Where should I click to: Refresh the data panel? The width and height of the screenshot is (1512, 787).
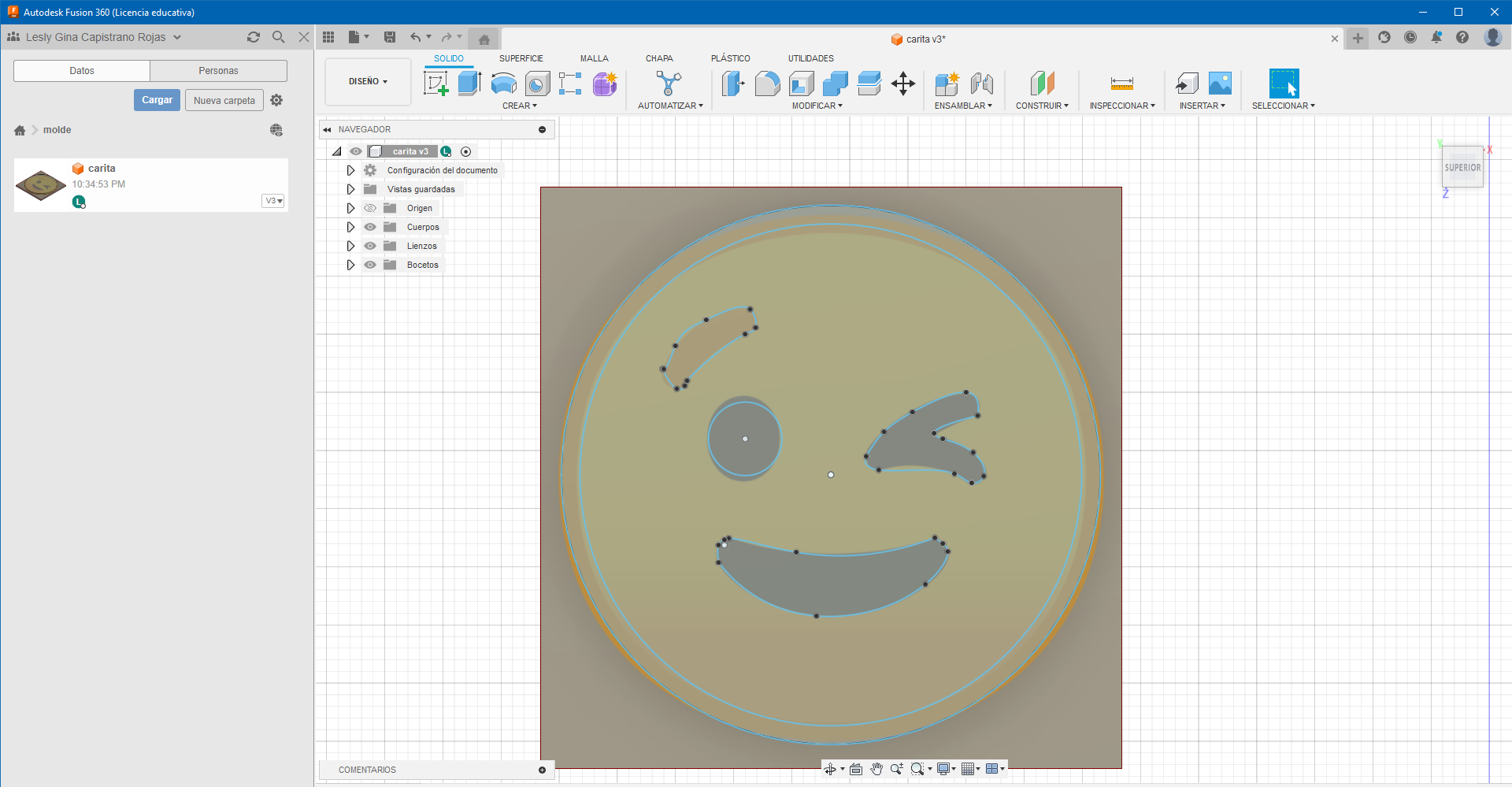click(254, 37)
